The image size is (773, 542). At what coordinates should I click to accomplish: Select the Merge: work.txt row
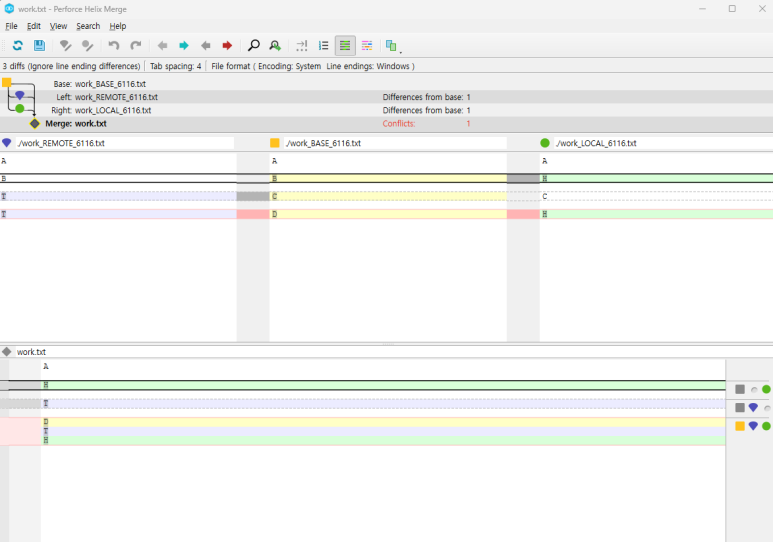click(x=386, y=124)
